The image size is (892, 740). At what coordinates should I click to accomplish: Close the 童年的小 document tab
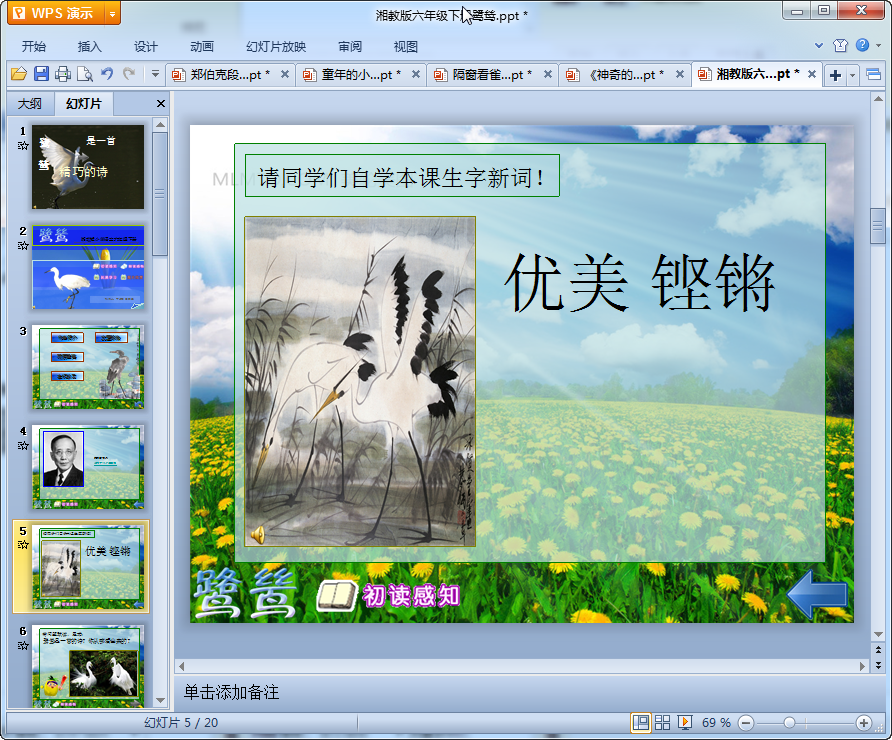416,74
